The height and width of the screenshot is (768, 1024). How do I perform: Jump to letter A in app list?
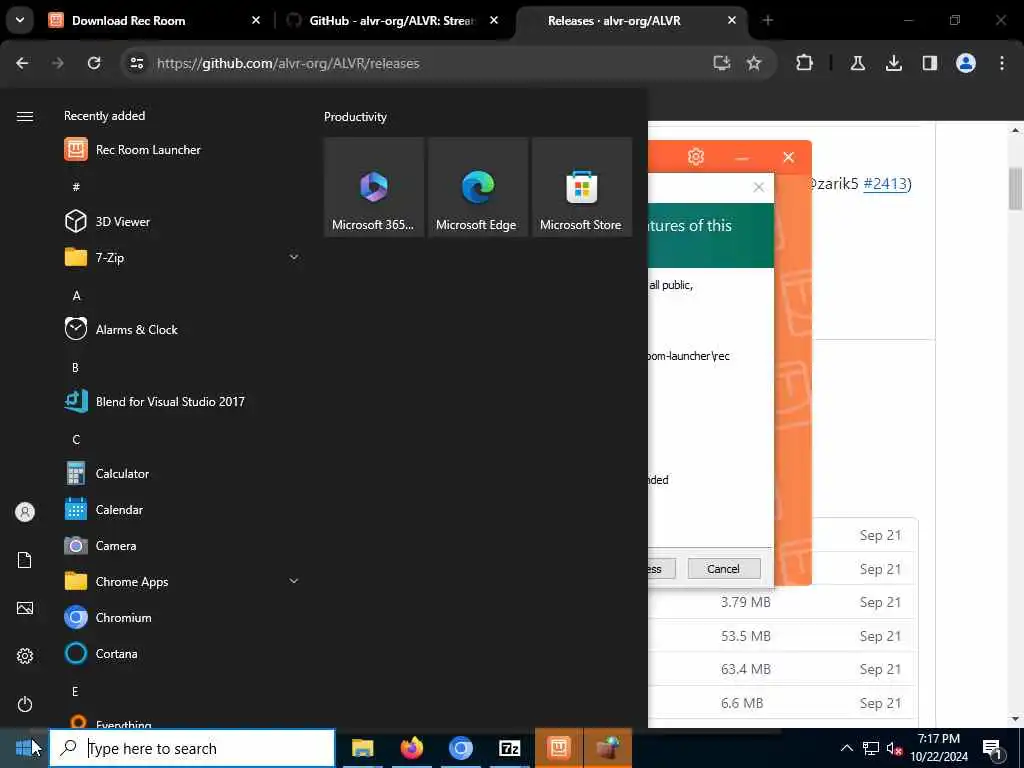click(76, 296)
